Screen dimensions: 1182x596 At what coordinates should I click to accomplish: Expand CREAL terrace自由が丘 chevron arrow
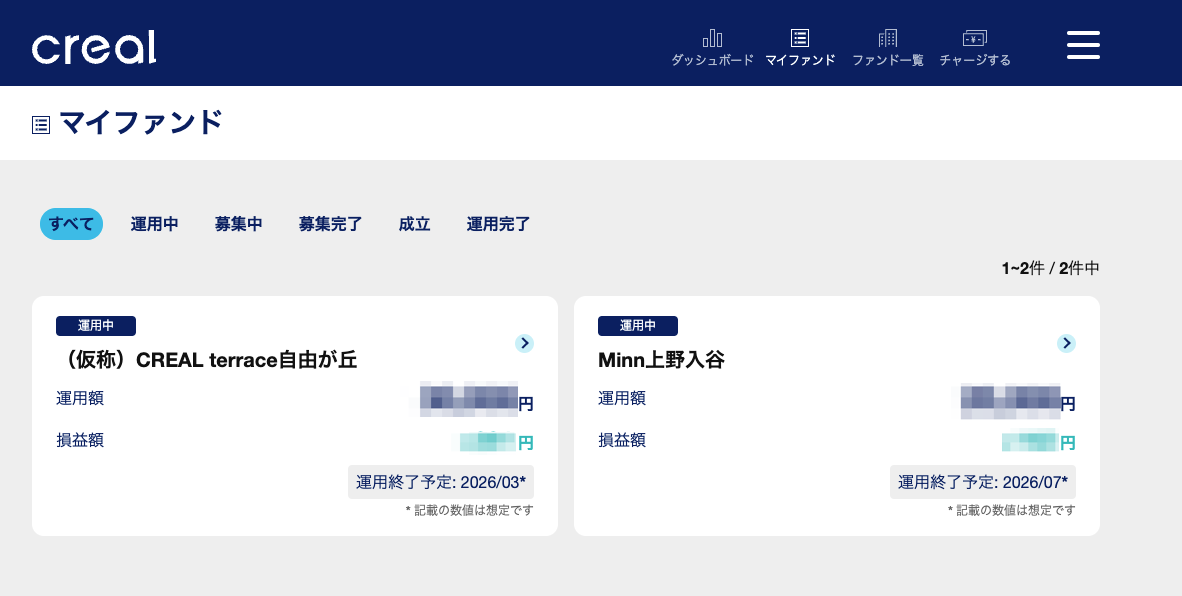click(x=525, y=343)
